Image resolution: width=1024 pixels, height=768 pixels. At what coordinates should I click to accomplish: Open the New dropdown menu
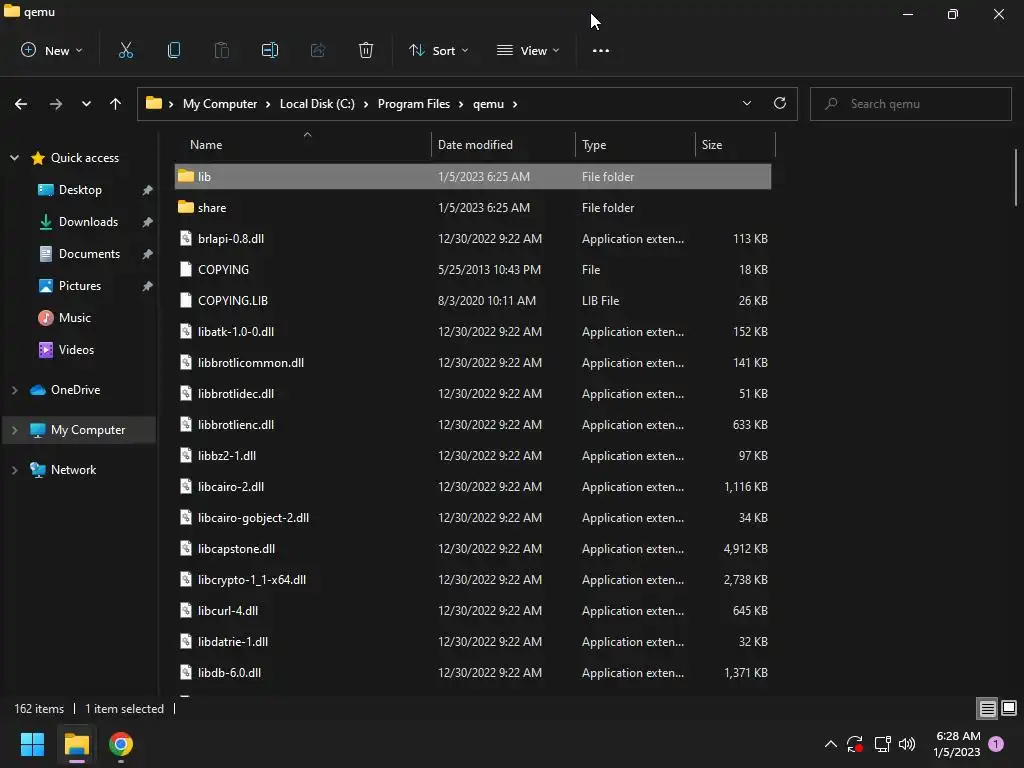click(52, 50)
